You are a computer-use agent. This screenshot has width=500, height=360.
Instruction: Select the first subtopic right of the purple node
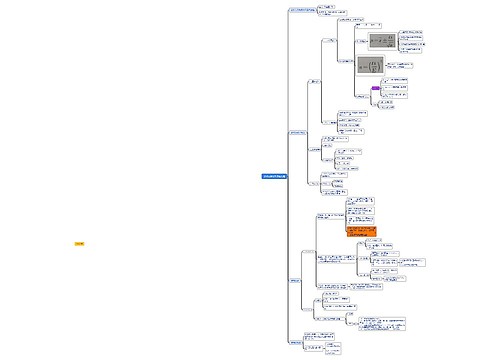click(x=395, y=81)
